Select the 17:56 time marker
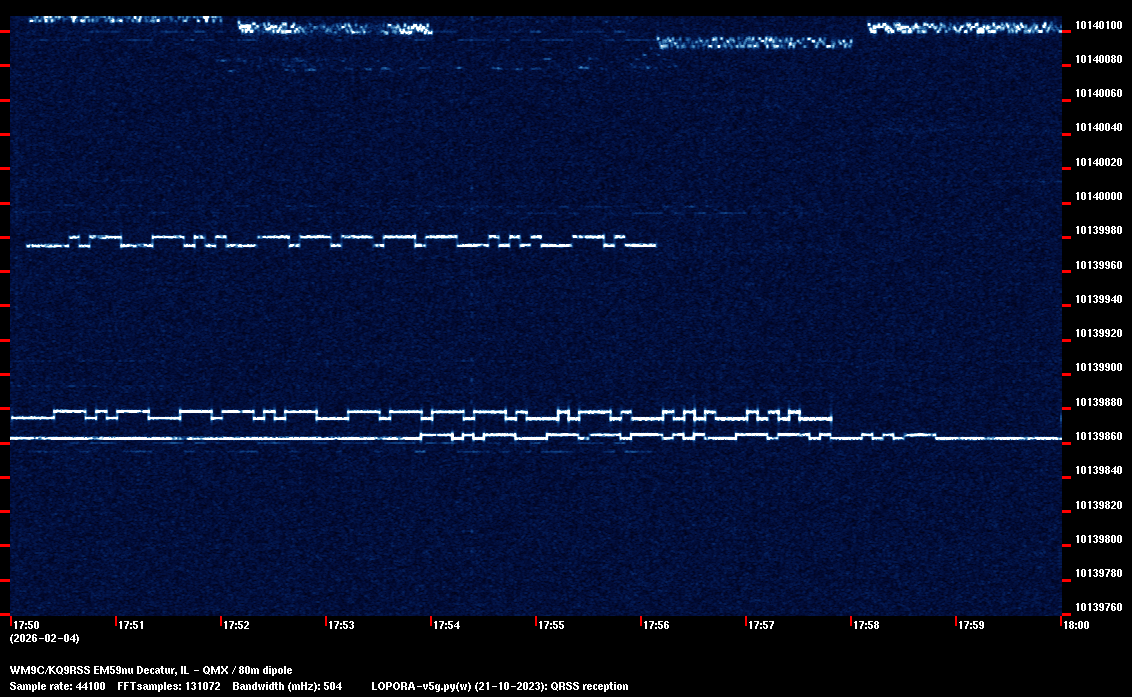 pyautogui.click(x=656, y=625)
